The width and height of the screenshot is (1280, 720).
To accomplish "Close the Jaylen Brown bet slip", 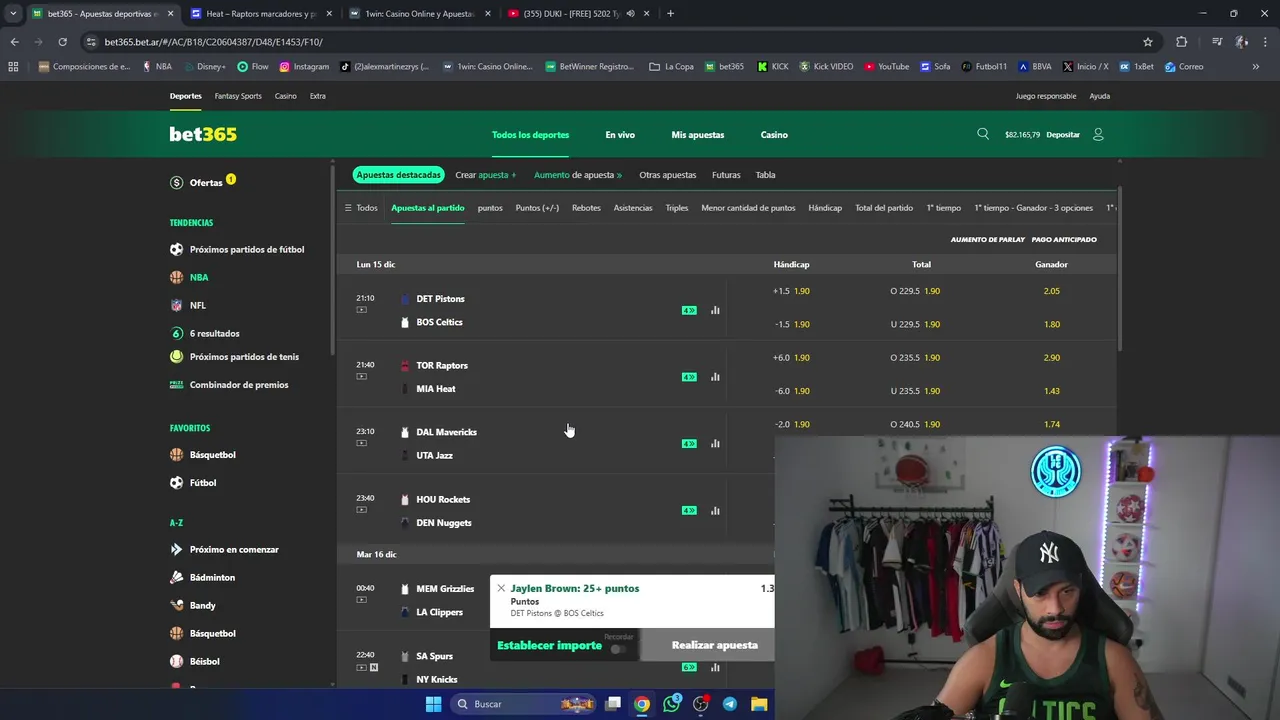I will 501,588.
